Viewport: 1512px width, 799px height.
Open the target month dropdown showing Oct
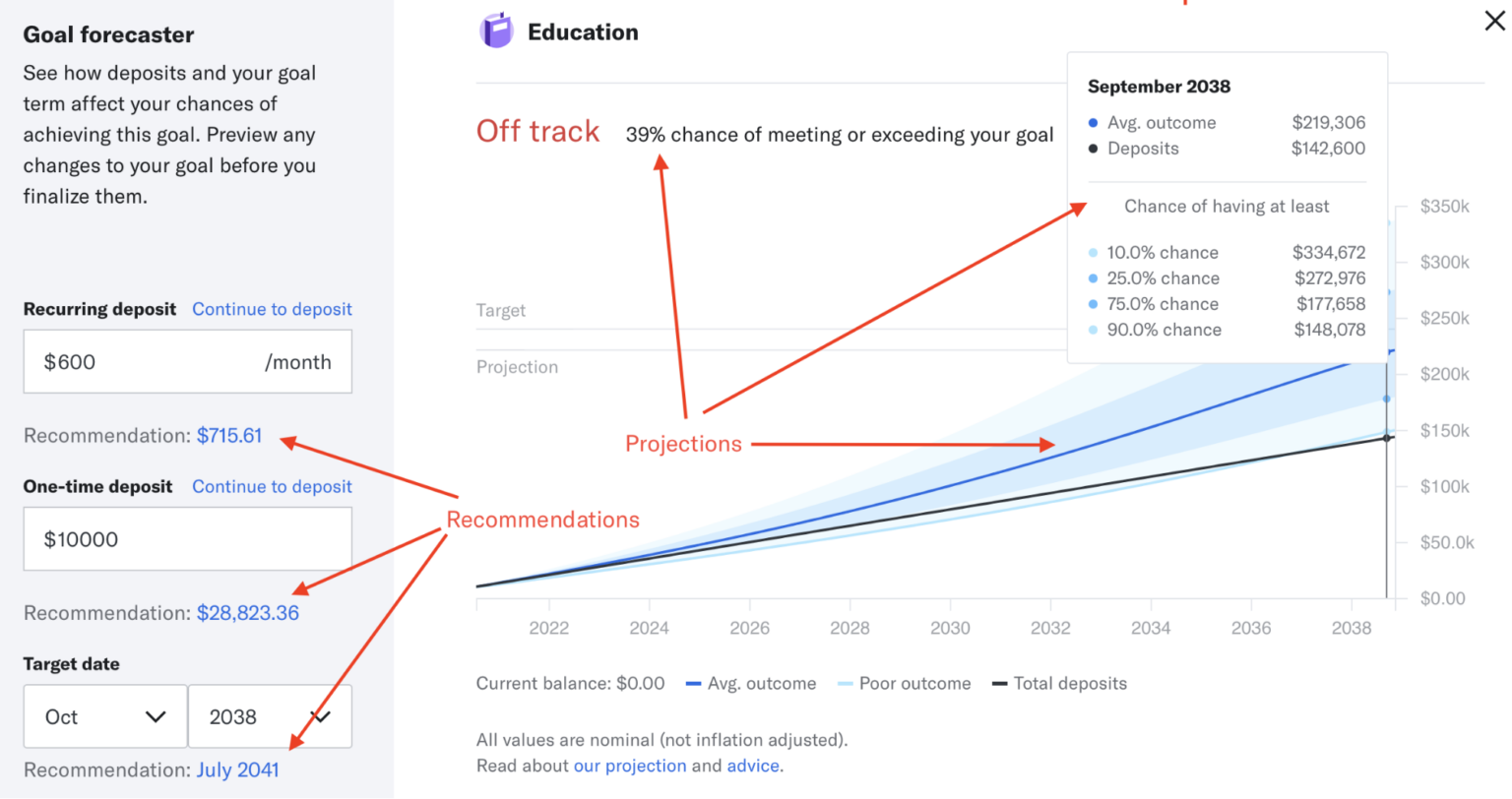pos(105,717)
